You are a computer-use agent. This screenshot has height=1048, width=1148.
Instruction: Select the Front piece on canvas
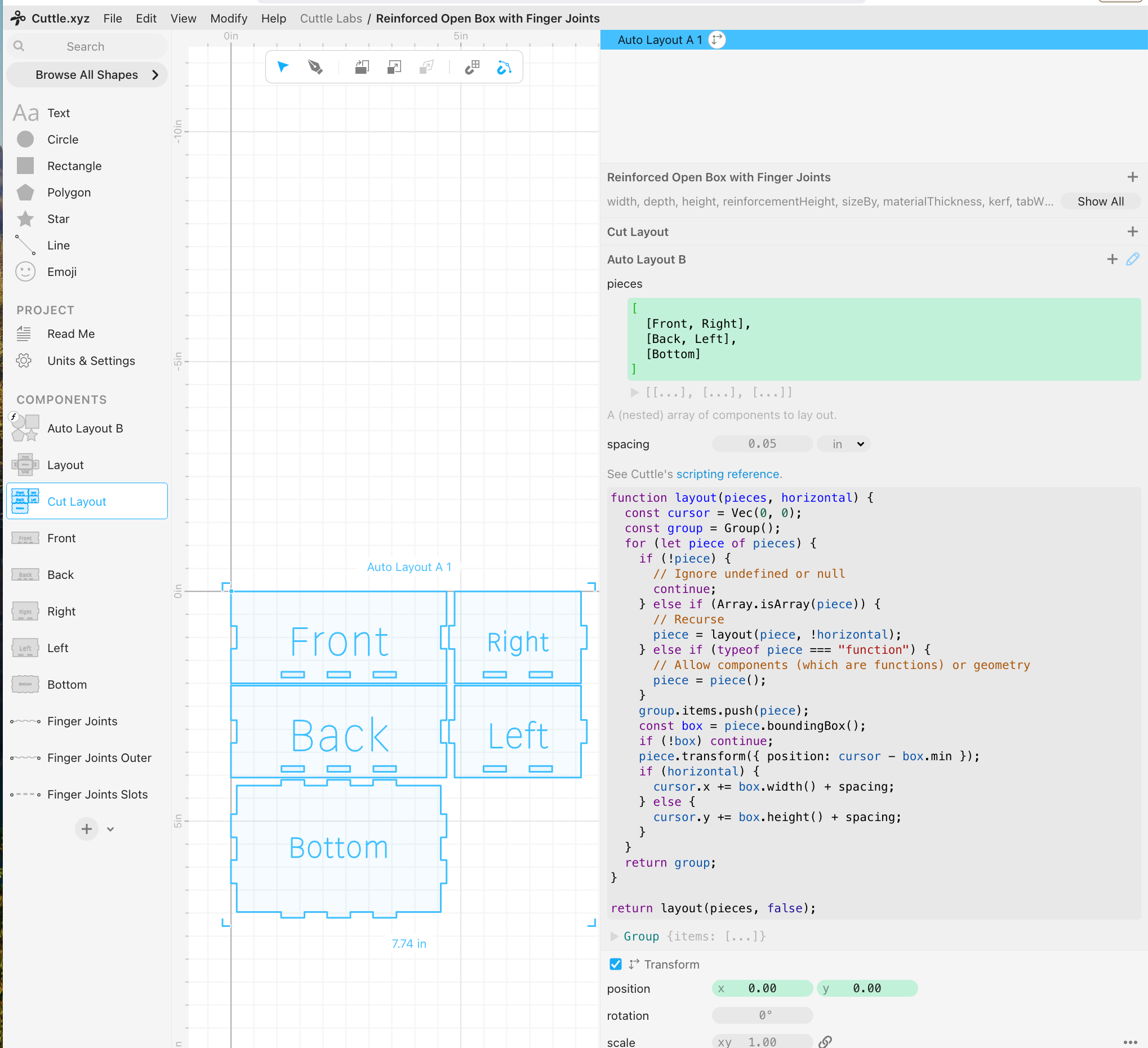pyautogui.click(x=338, y=637)
